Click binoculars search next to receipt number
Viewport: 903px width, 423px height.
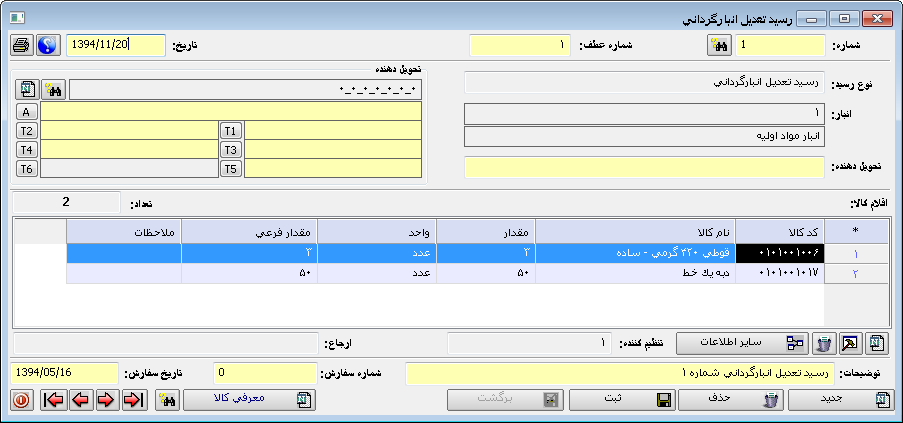(x=718, y=45)
